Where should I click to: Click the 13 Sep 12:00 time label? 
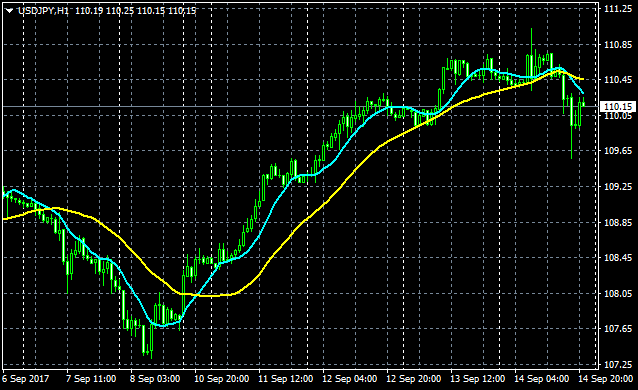coord(478,379)
